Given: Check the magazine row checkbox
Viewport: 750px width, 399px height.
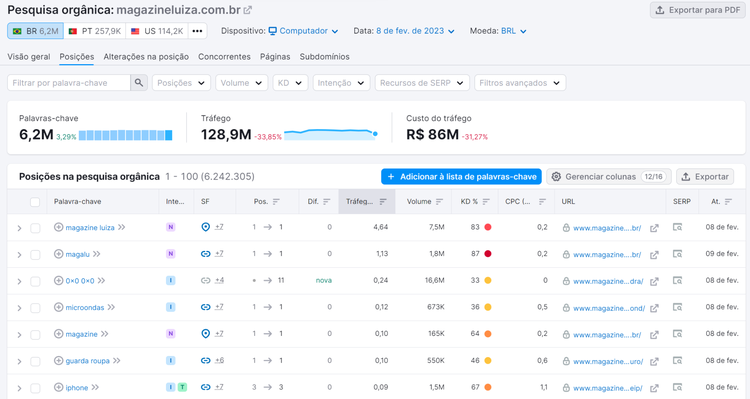Looking at the screenshot, I should coord(35,335).
